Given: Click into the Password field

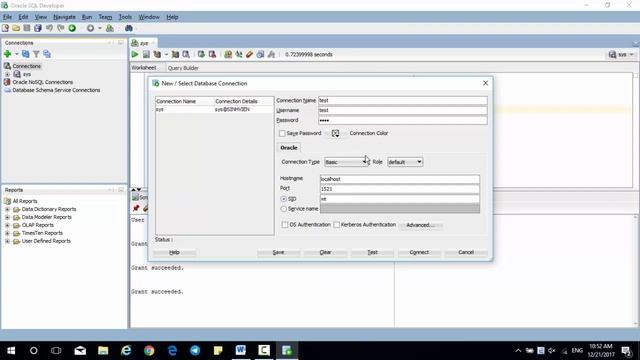Looking at the screenshot, I should pyautogui.click(x=403, y=120).
